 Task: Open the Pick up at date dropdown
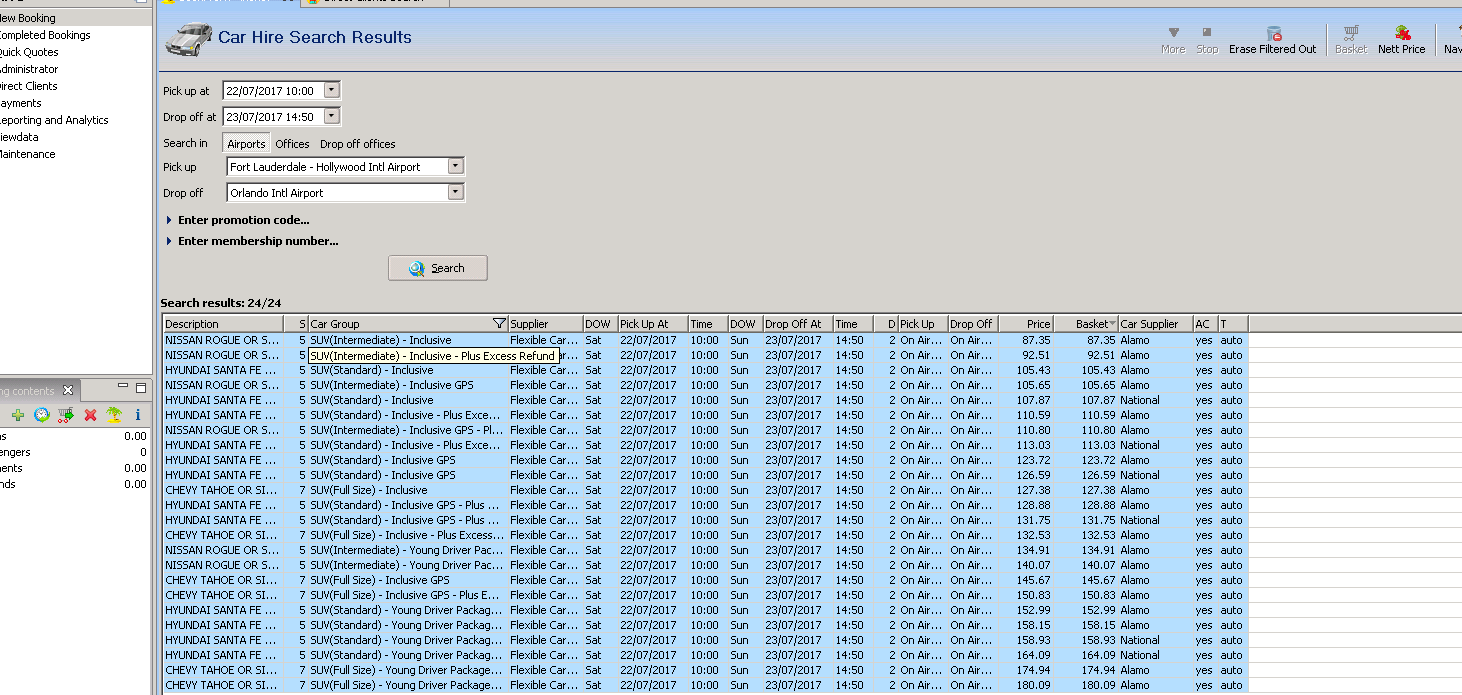click(x=332, y=90)
